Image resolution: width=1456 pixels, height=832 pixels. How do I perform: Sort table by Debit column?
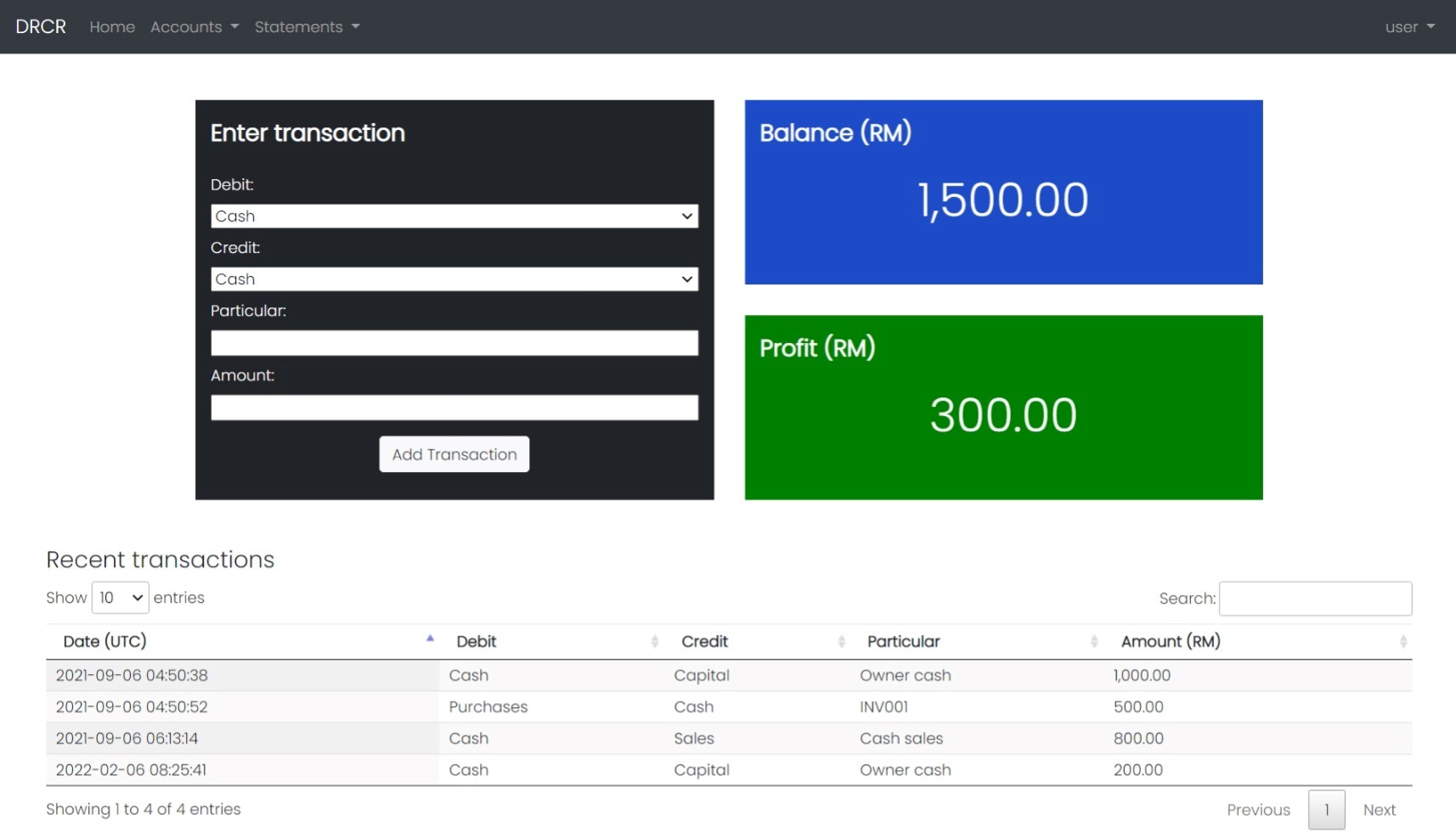point(552,642)
